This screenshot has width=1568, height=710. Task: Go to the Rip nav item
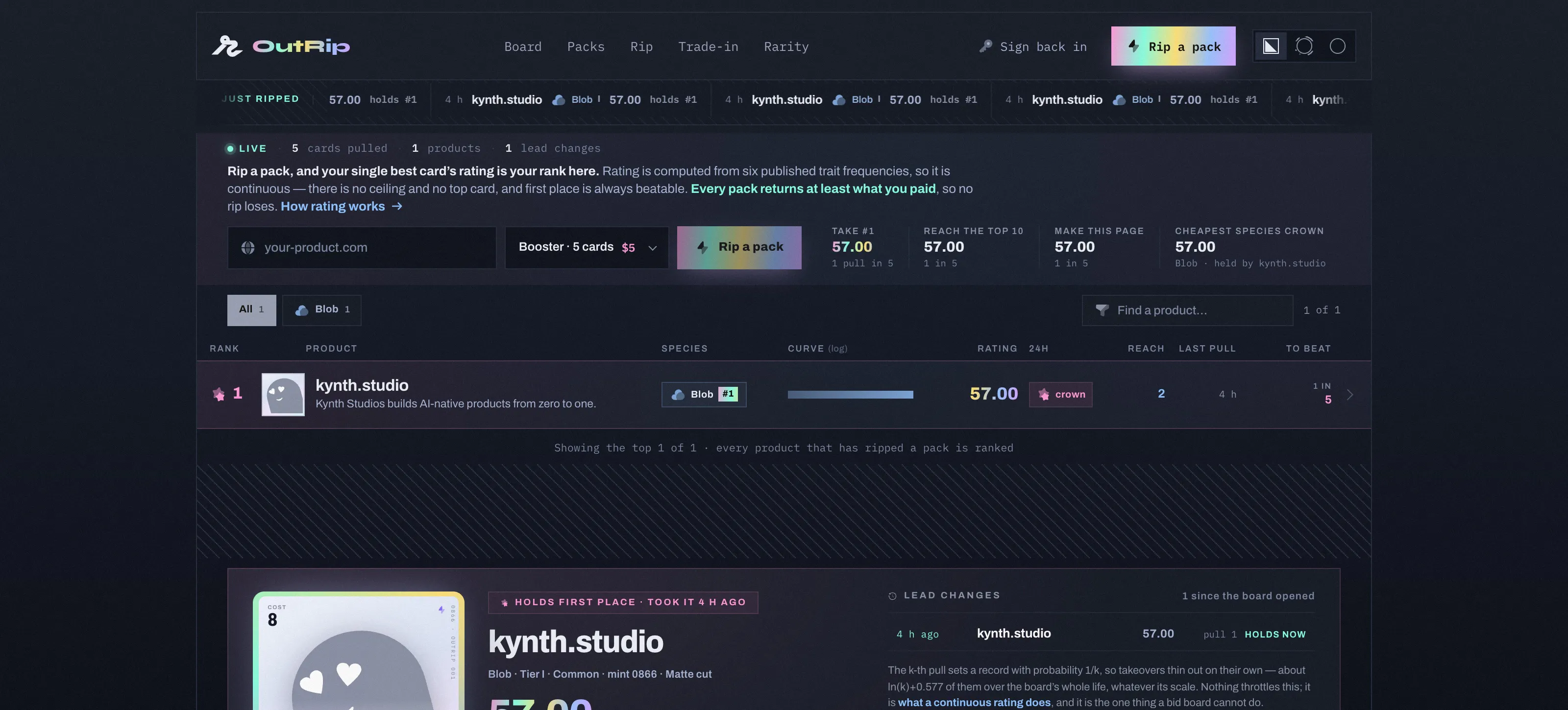pos(641,47)
